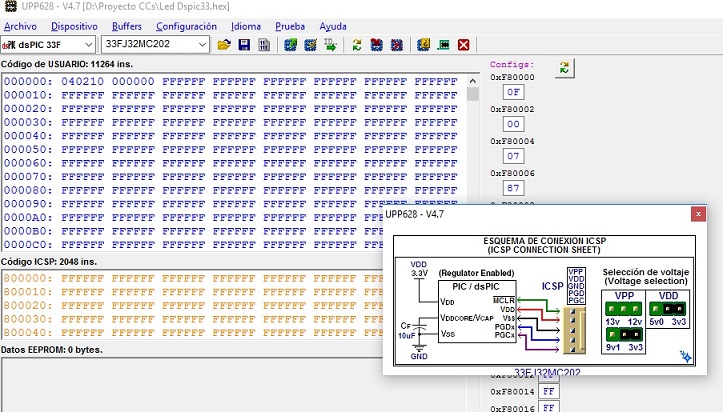Click the chip icon with green arrow
The width and height of the screenshot is (723, 412).
point(290,45)
